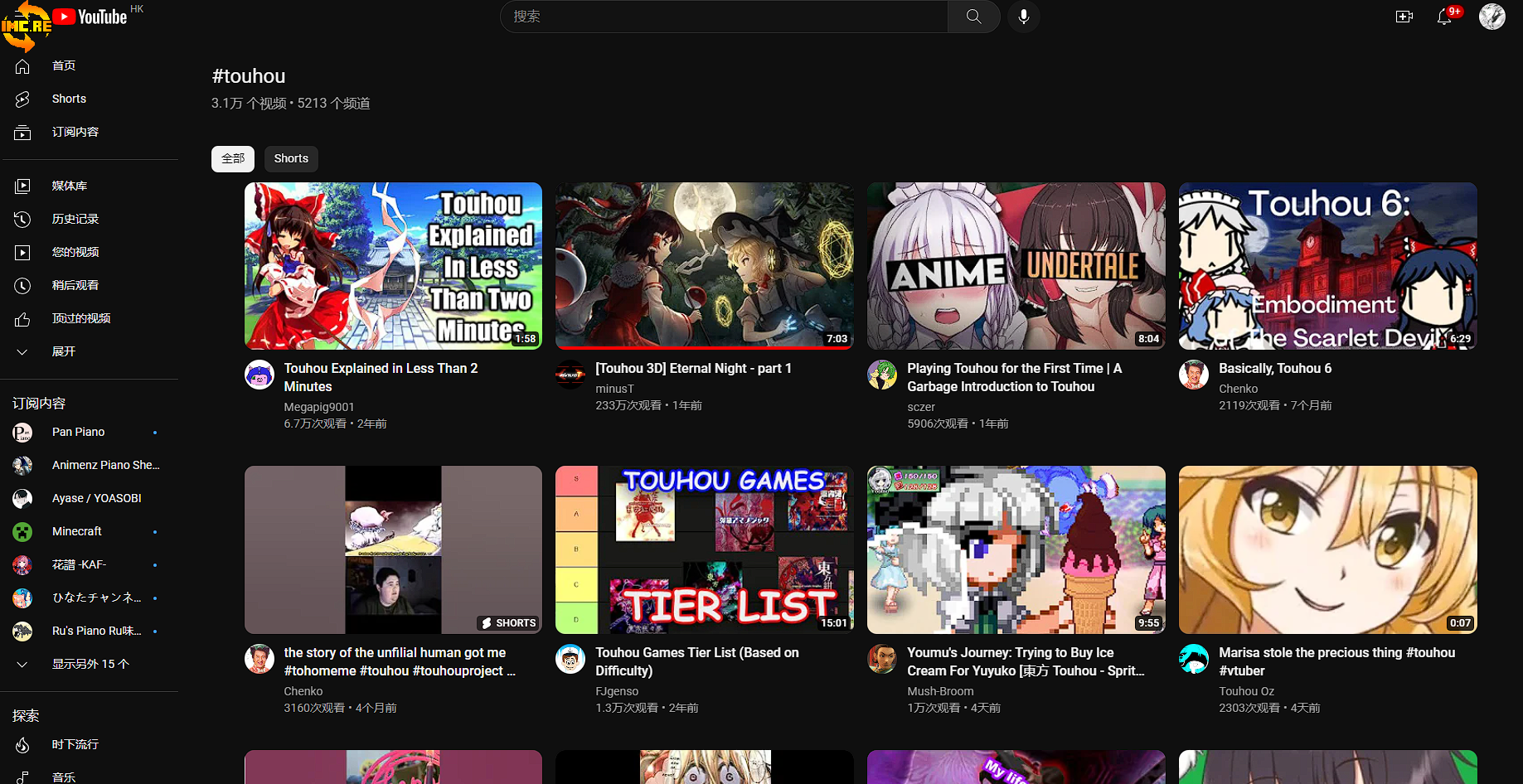
Task: Select the 全部 filter chip
Action: [233, 158]
